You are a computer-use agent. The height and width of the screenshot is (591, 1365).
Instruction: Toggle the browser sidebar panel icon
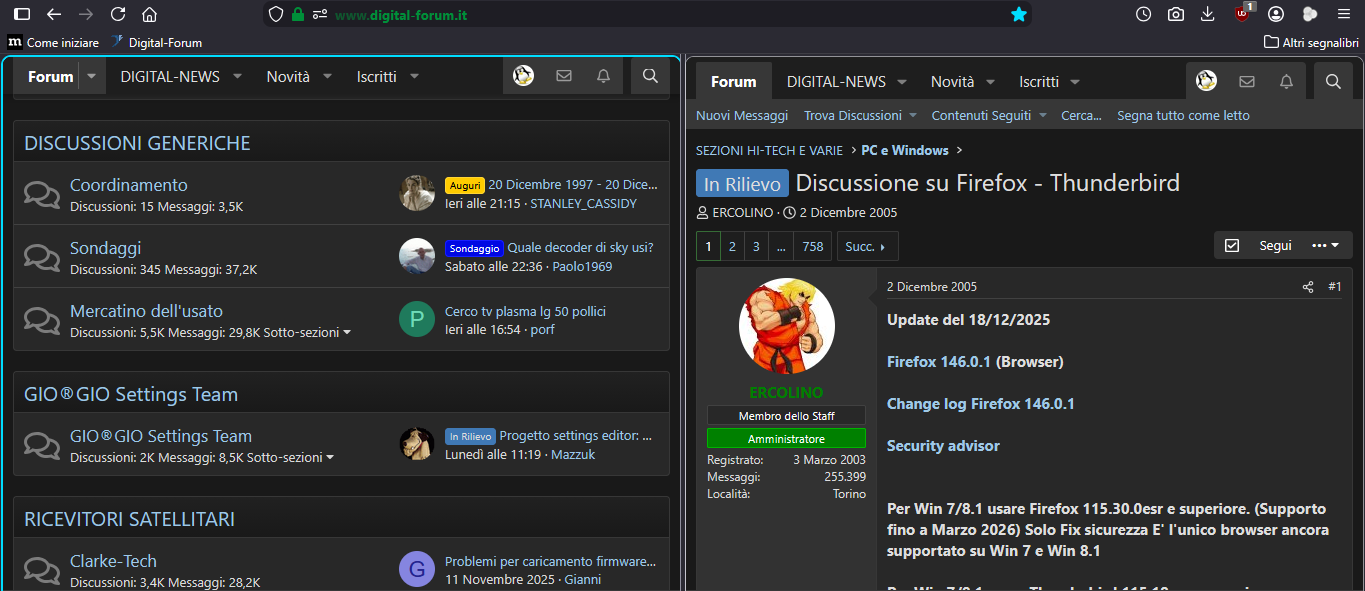[x=21, y=14]
